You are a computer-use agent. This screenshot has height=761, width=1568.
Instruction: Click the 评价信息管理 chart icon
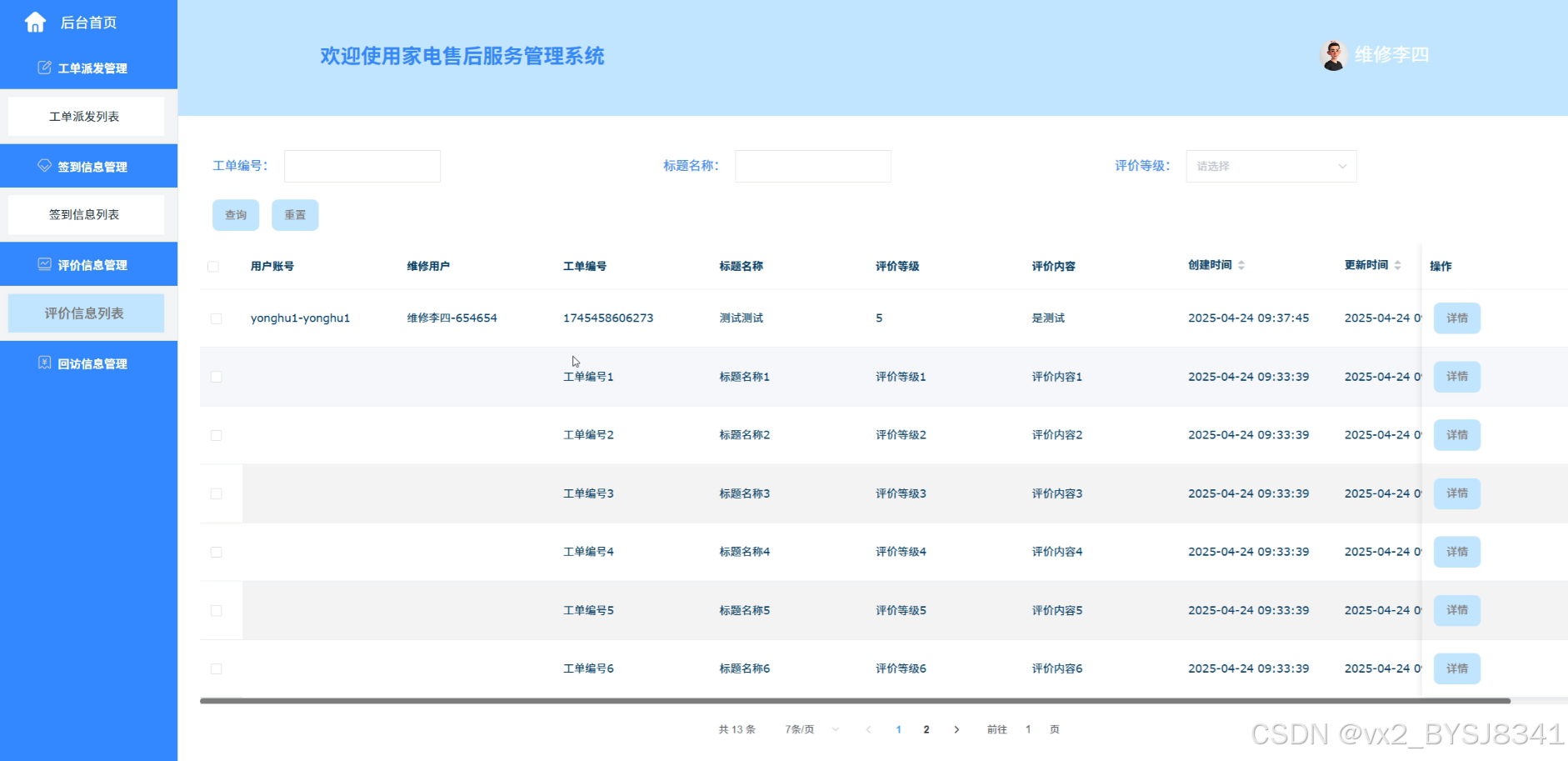(x=44, y=264)
